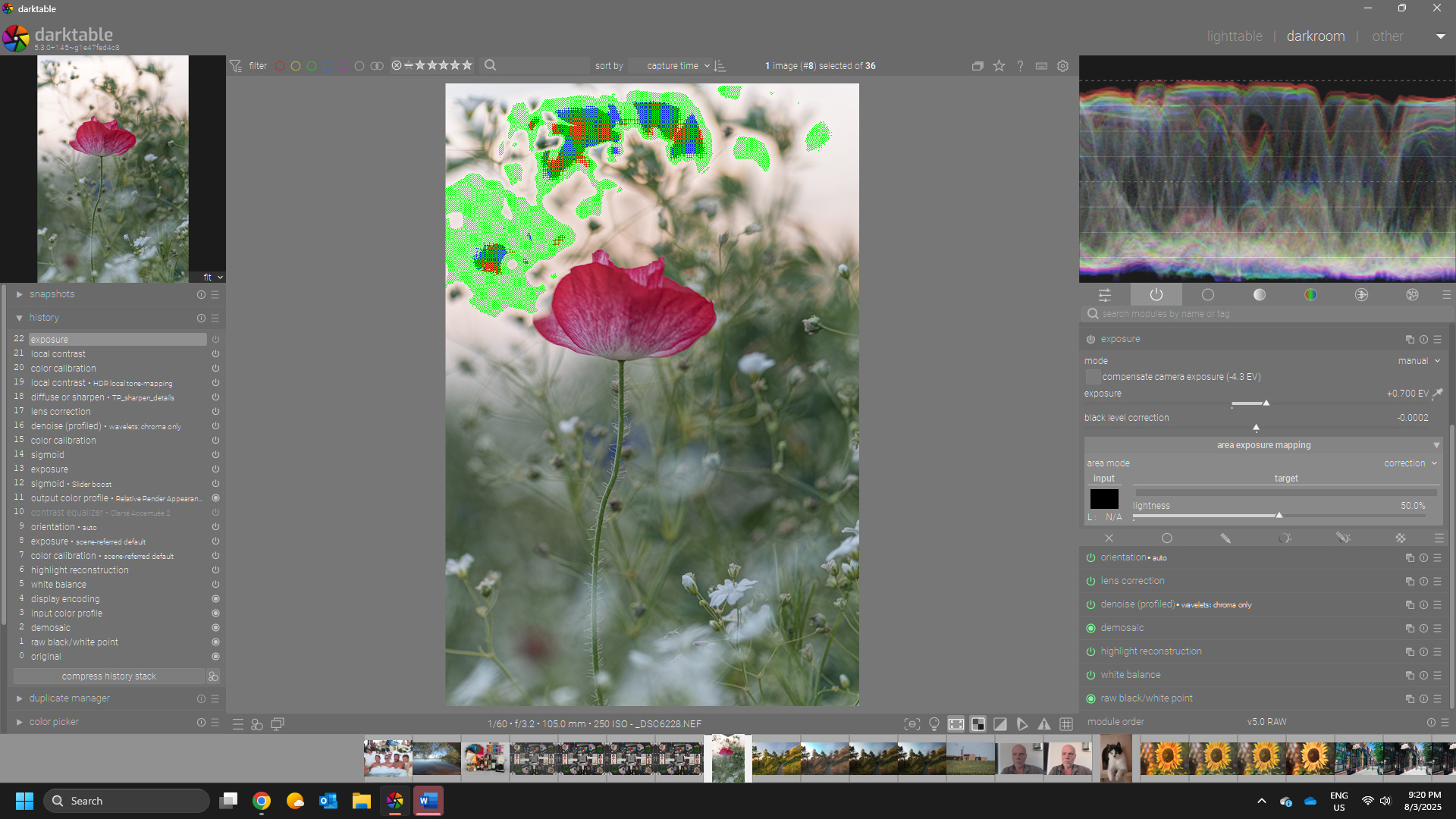Toggle exposure module power button
The height and width of the screenshot is (819, 1456).
point(1090,339)
